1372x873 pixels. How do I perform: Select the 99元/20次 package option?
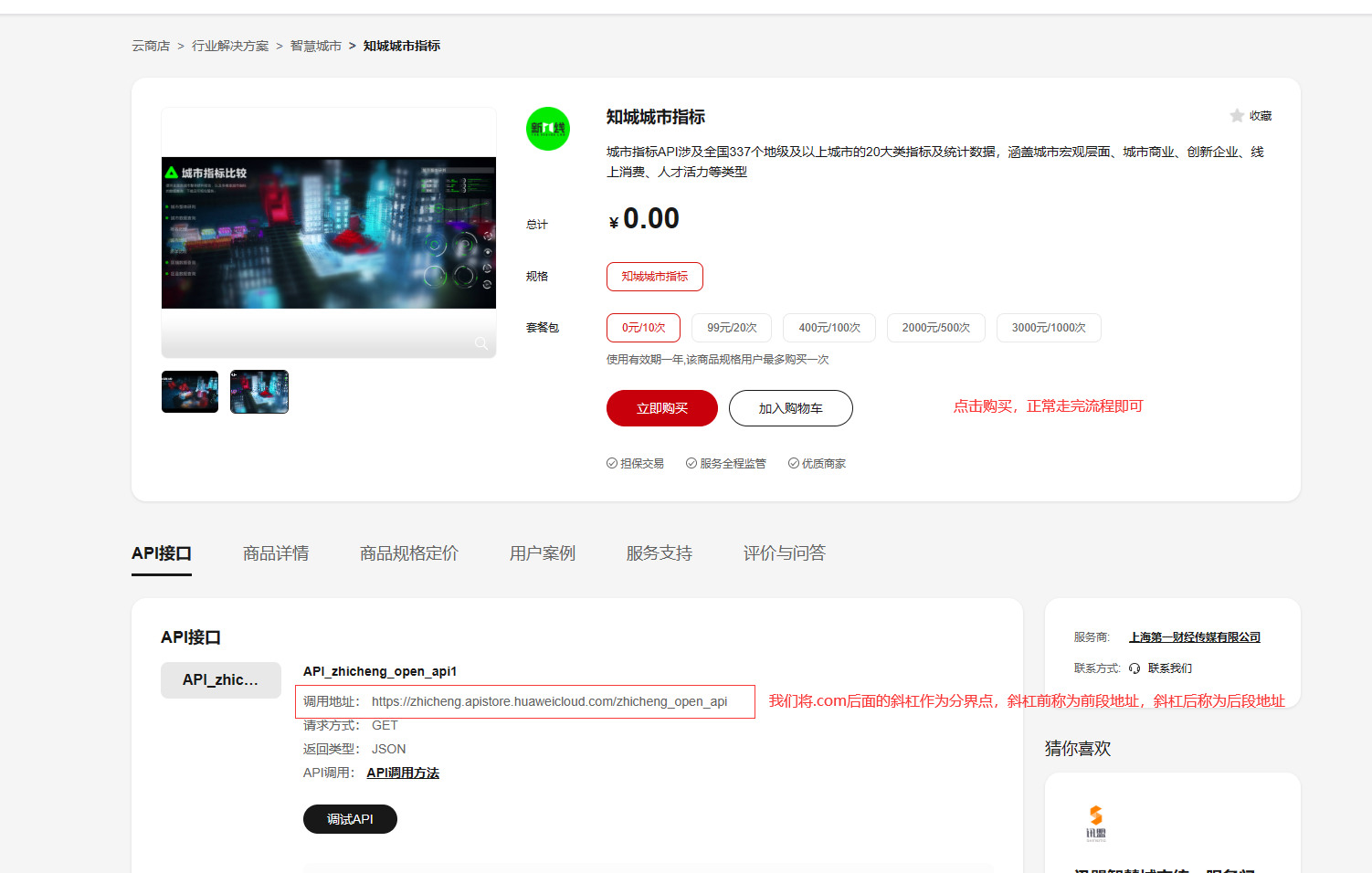[x=732, y=328]
